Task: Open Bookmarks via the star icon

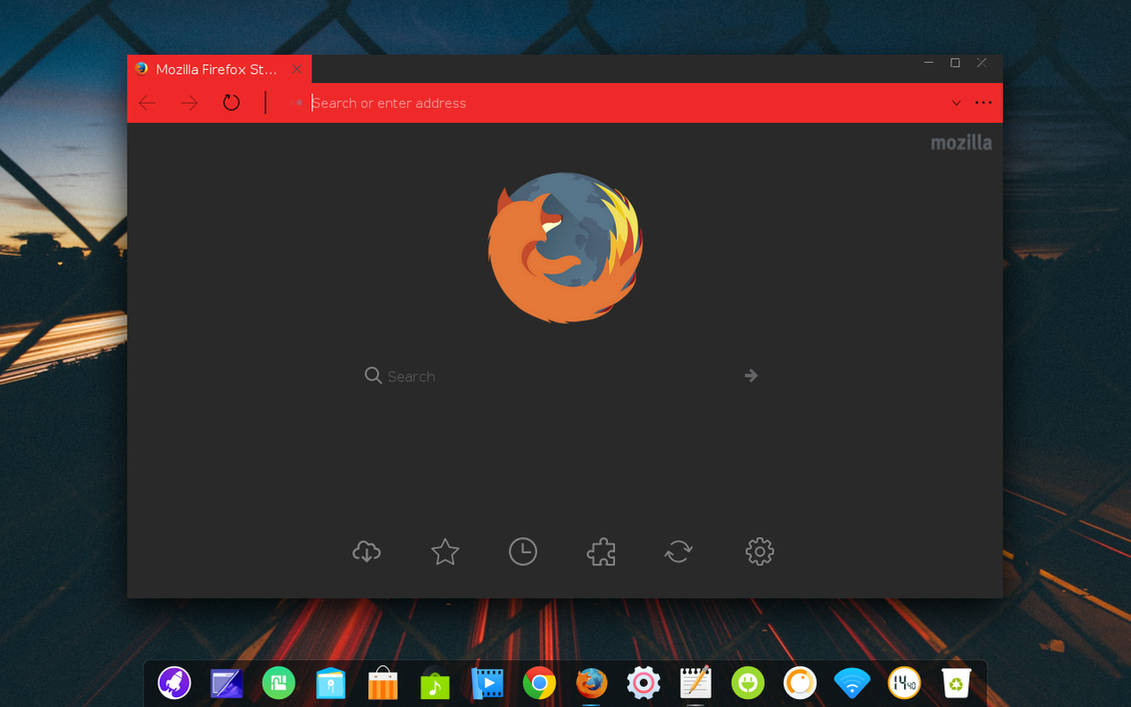Action: pos(445,552)
